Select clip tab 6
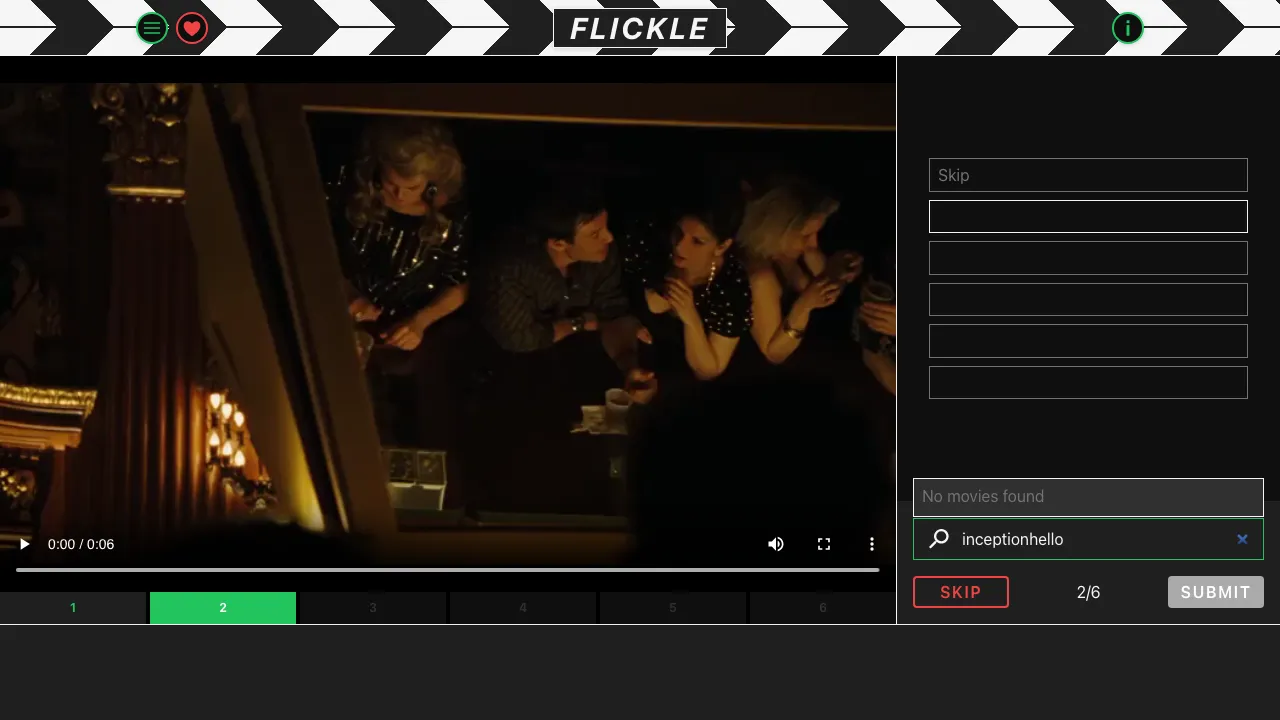The height and width of the screenshot is (720, 1280). [x=823, y=608]
